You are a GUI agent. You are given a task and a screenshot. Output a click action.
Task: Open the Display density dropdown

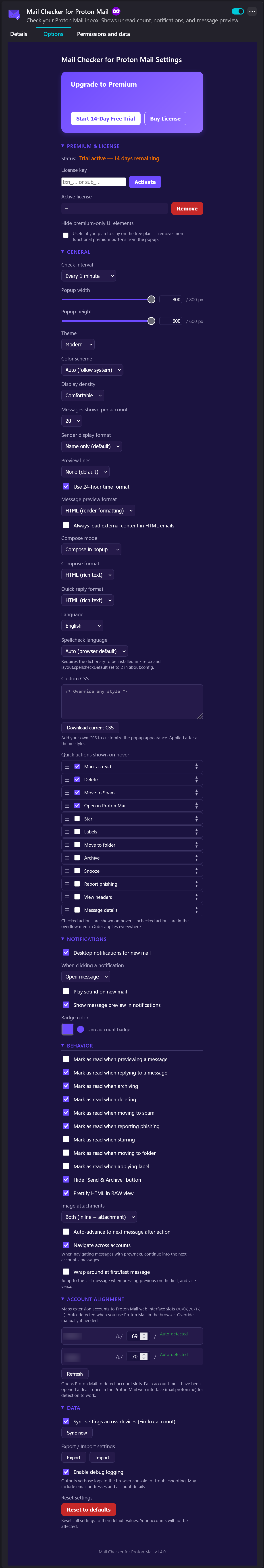pos(83,396)
